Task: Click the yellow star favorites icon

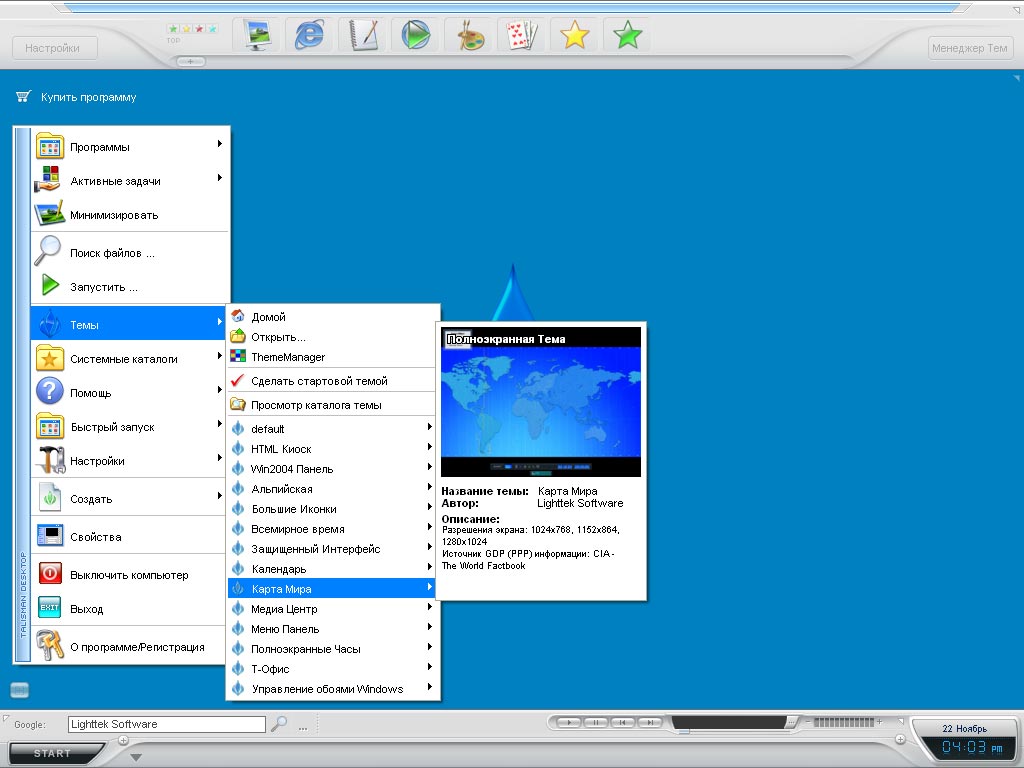Action: pyautogui.click(x=574, y=36)
